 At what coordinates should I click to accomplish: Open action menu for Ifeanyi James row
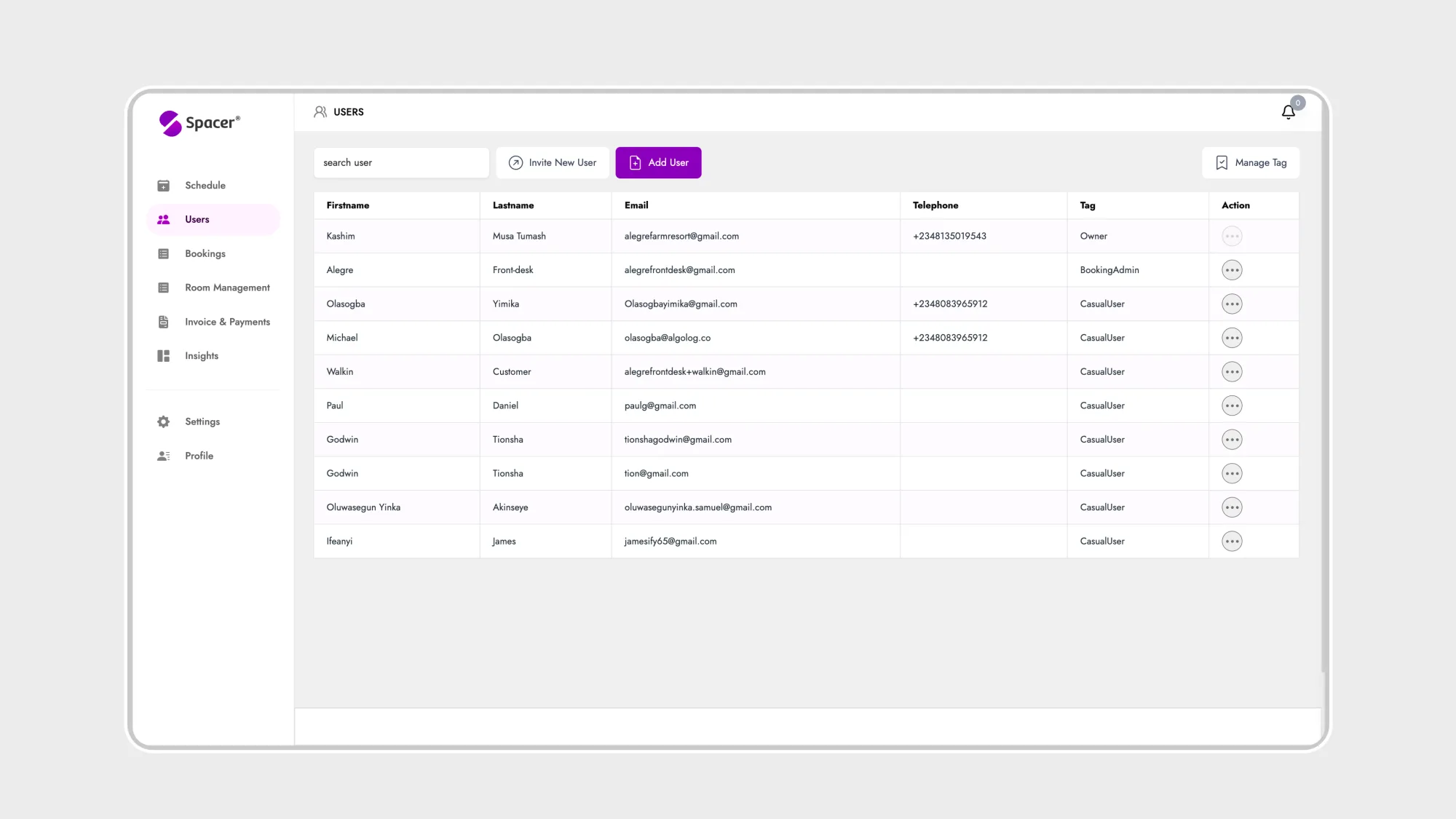tap(1232, 541)
